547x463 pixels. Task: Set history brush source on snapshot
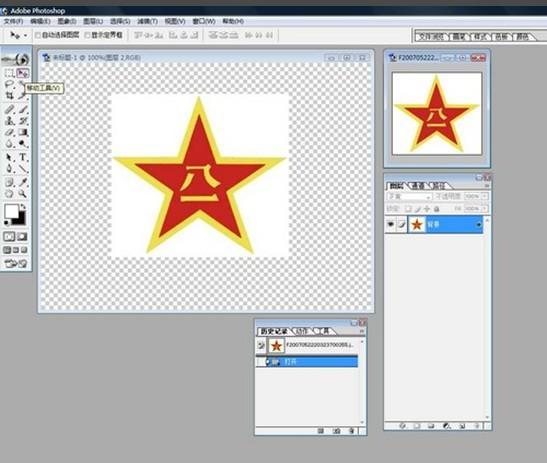(x=261, y=346)
